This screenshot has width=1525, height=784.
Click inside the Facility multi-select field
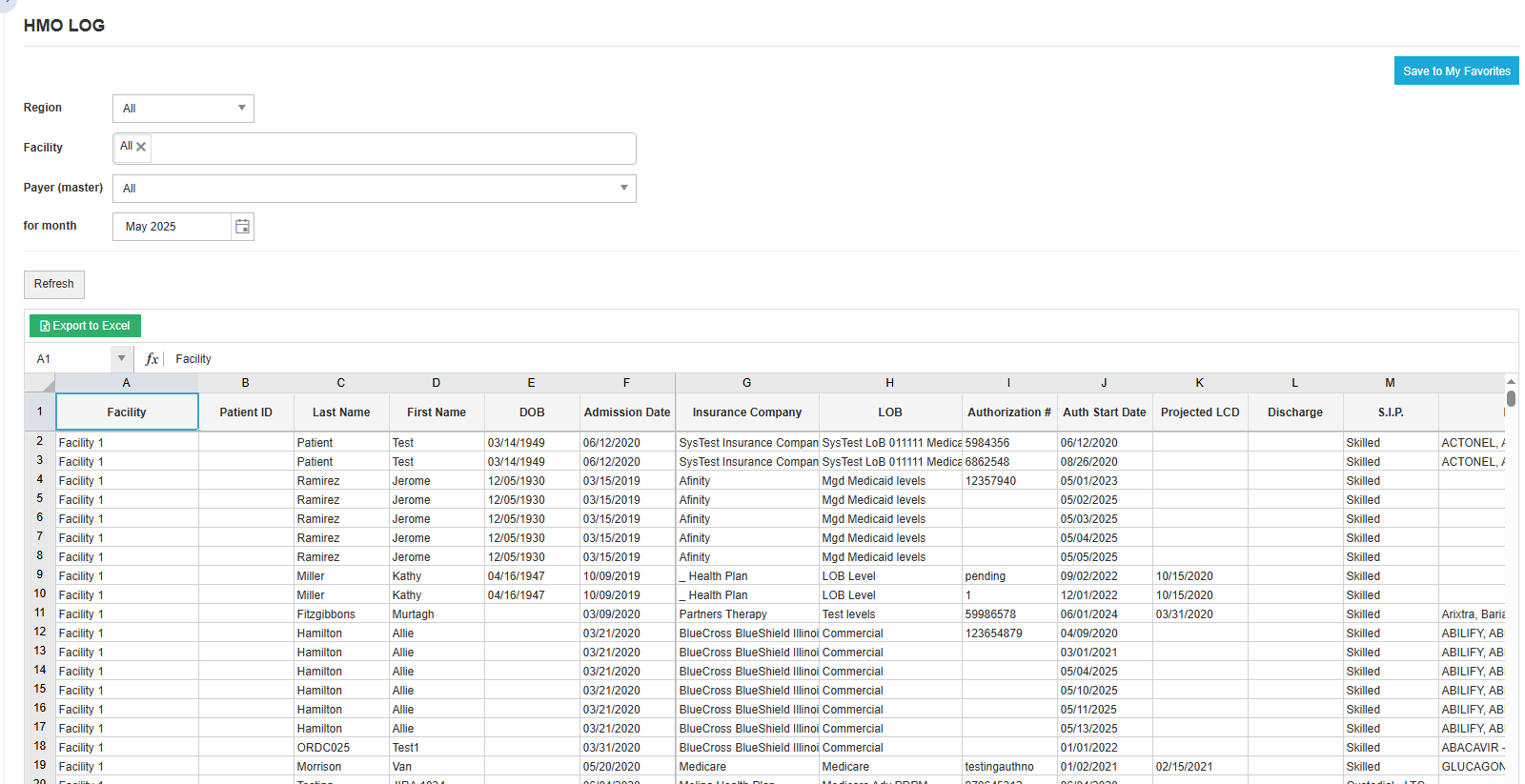374,149
